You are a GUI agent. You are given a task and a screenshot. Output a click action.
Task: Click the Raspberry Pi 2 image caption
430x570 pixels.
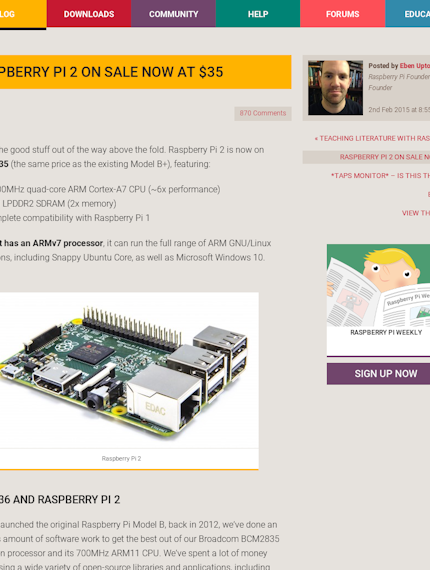[121, 459]
